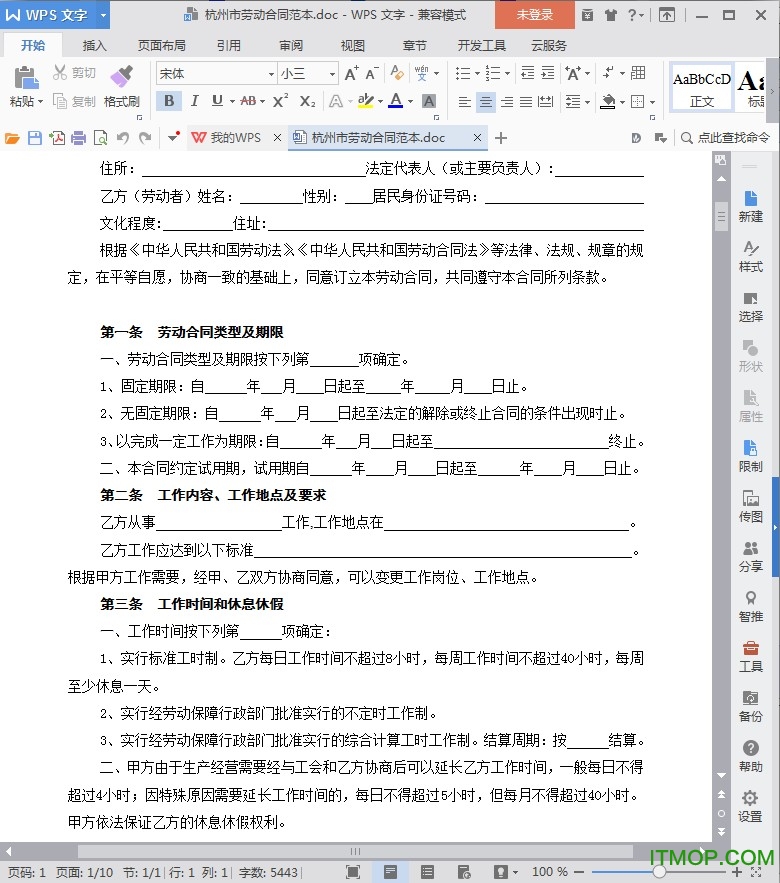Click zoom out minus button
The height and width of the screenshot is (883, 780).
tap(579, 872)
